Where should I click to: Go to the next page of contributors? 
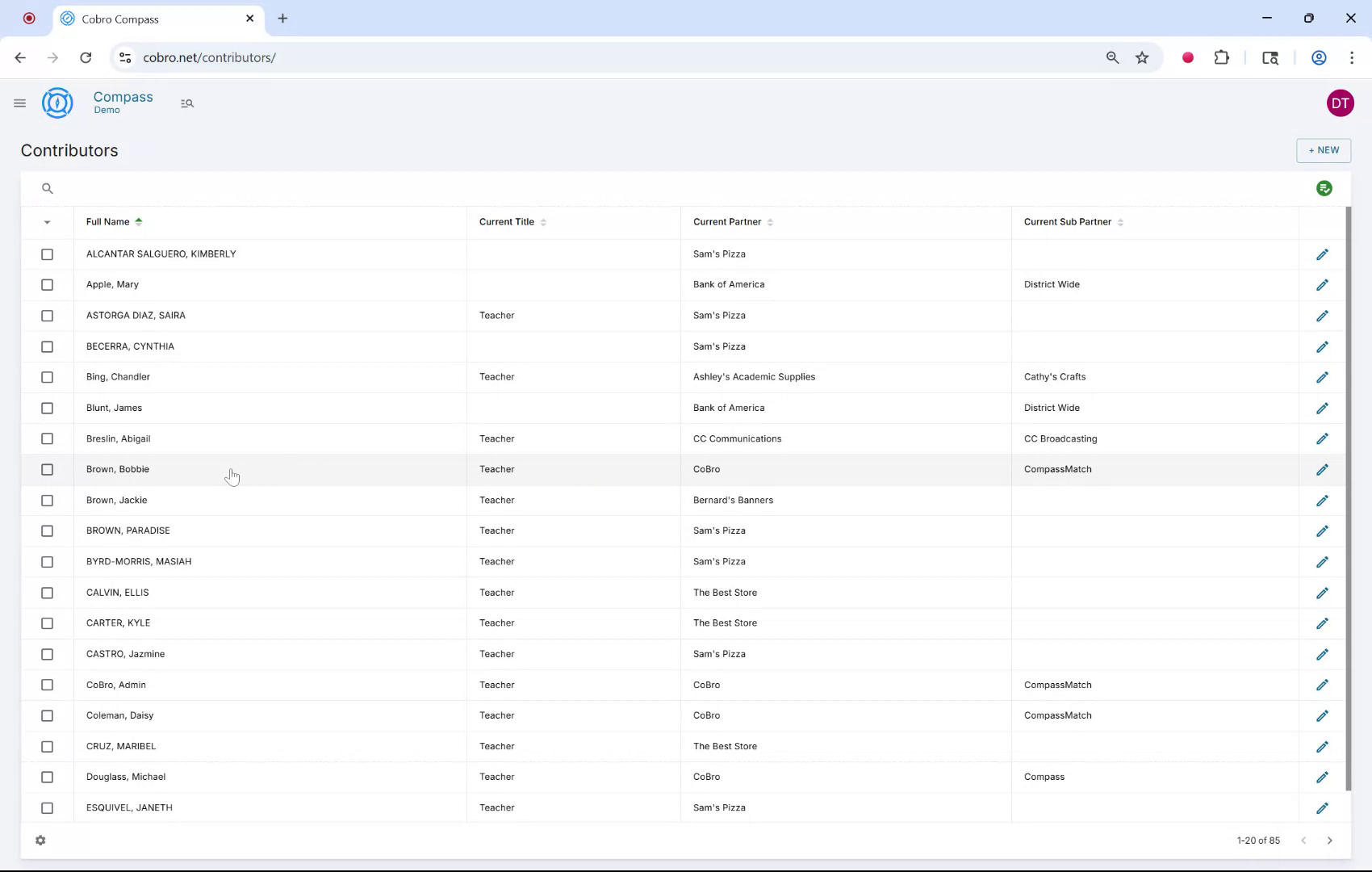coord(1330,841)
